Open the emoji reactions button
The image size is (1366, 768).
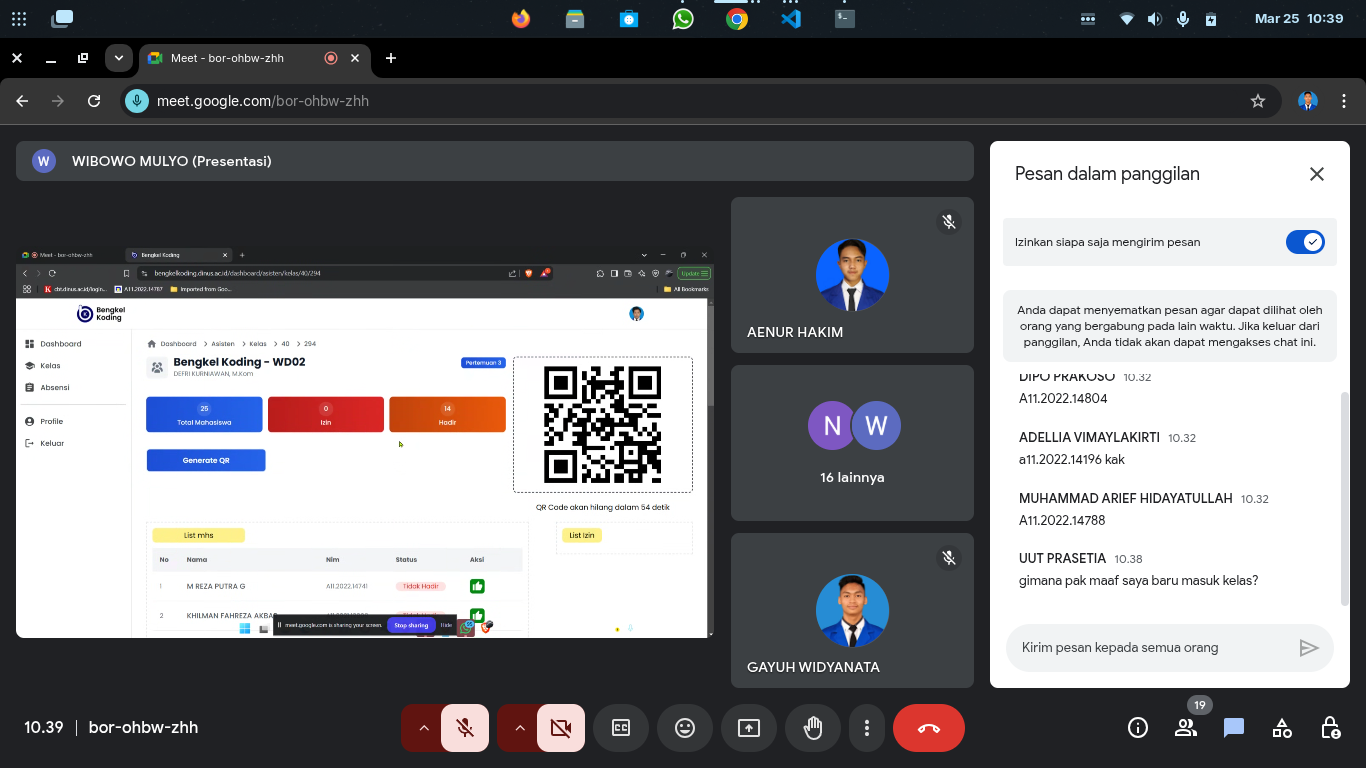point(685,728)
